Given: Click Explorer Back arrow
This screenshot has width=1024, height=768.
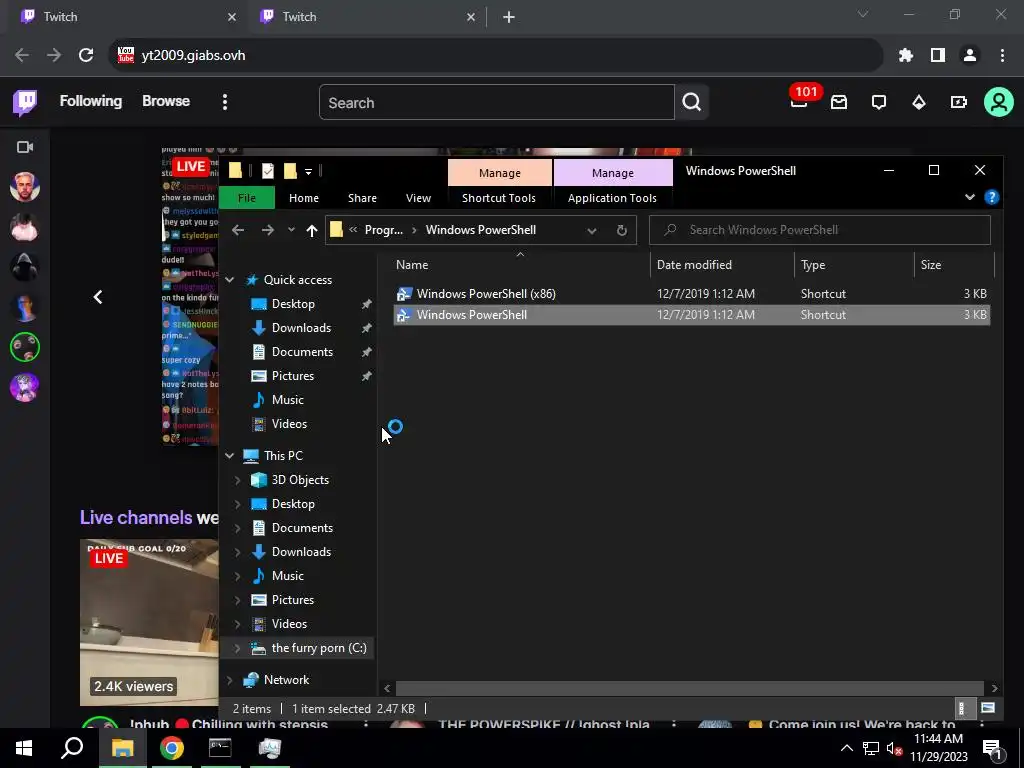Looking at the screenshot, I should 238,230.
